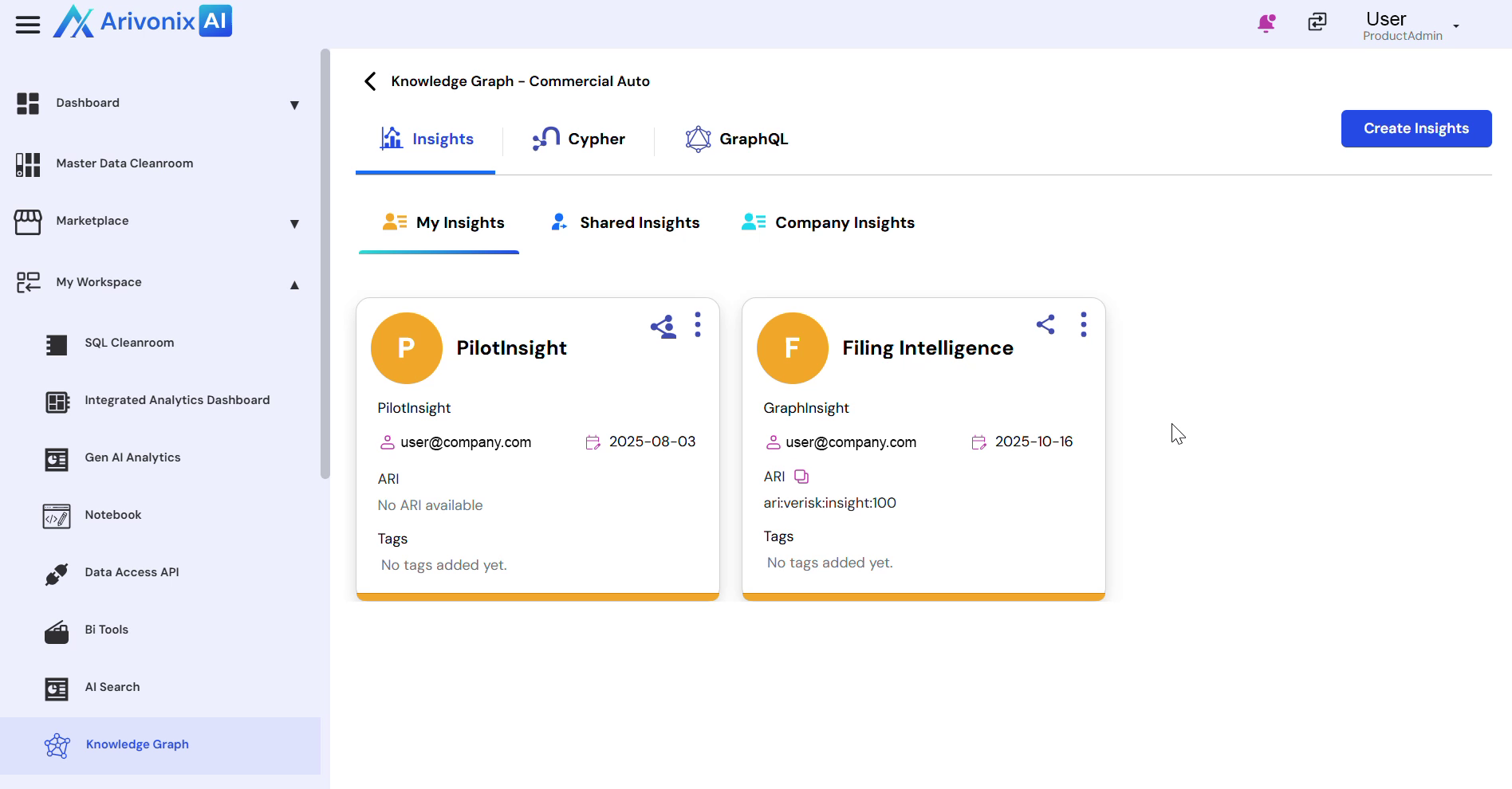Click share icon on PilotInsight card

click(x=663, y=326)
